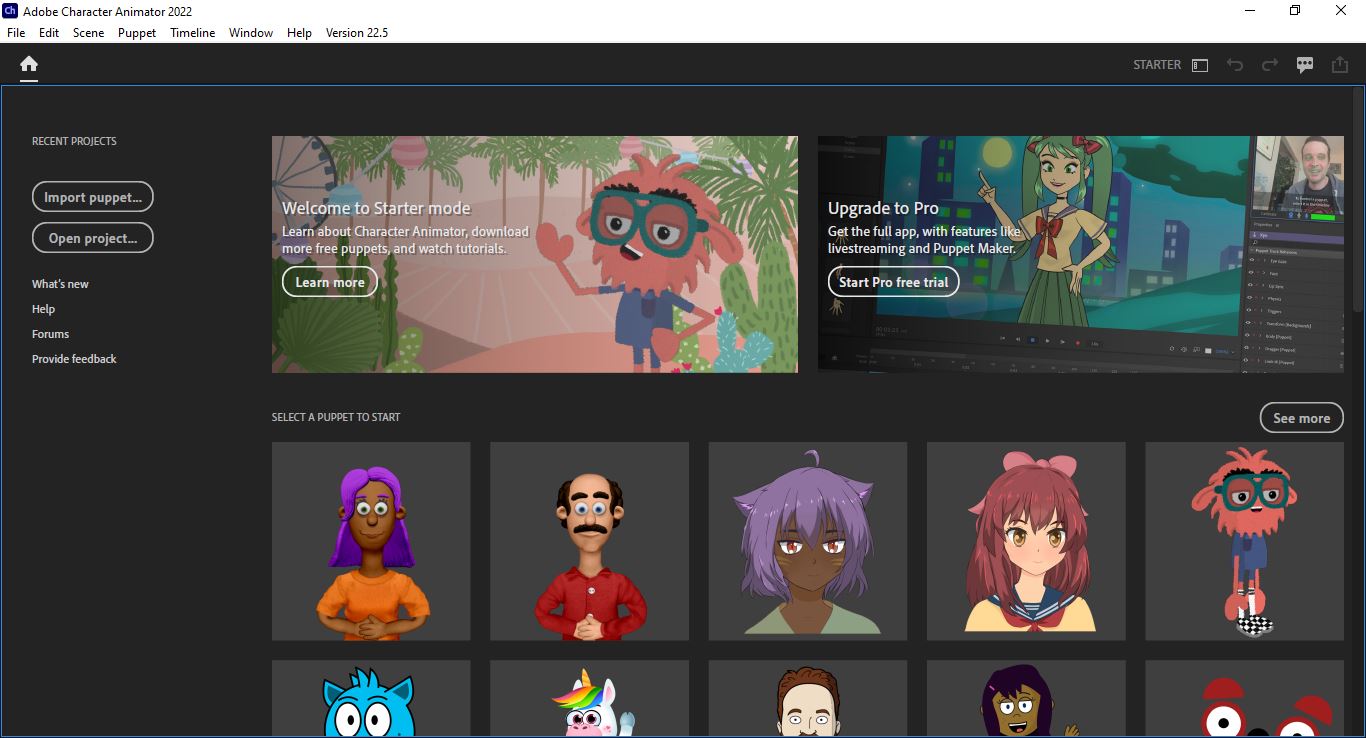Click Start Pro free trial button
The image size is (1366, 738).
coord(894,282)
